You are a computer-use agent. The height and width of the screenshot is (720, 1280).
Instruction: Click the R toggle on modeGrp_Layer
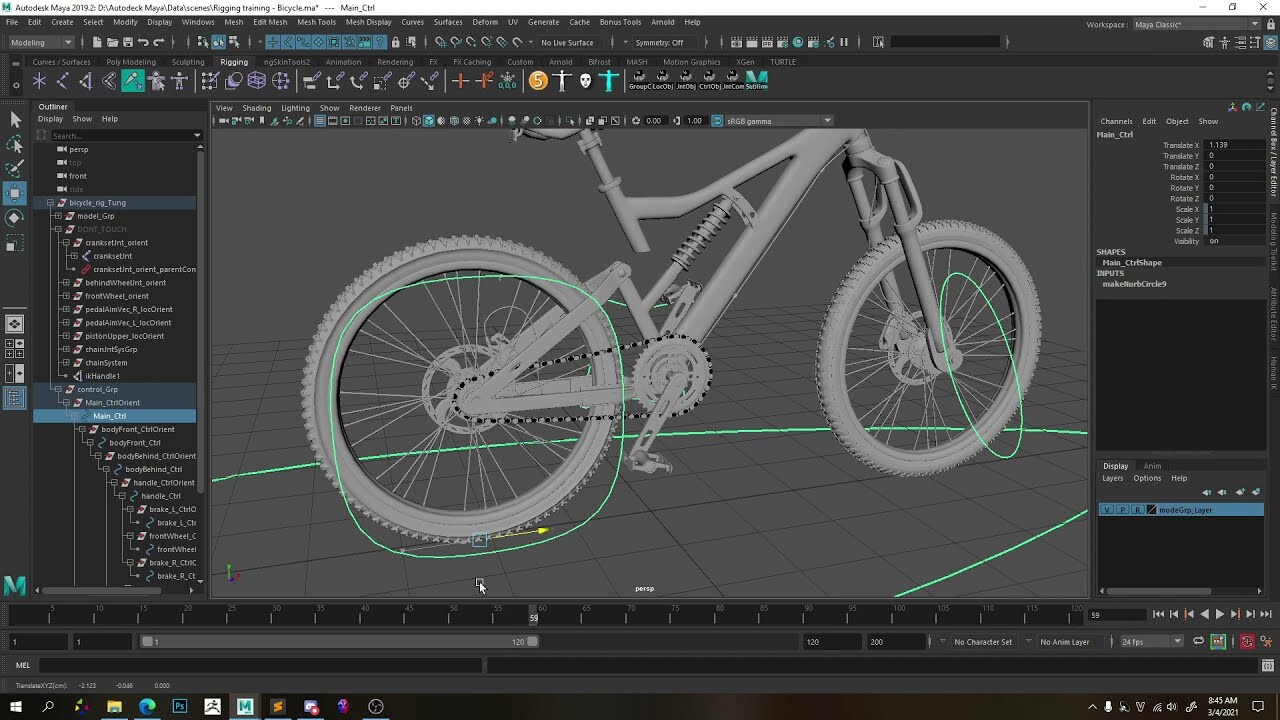tap(1136, 509)
